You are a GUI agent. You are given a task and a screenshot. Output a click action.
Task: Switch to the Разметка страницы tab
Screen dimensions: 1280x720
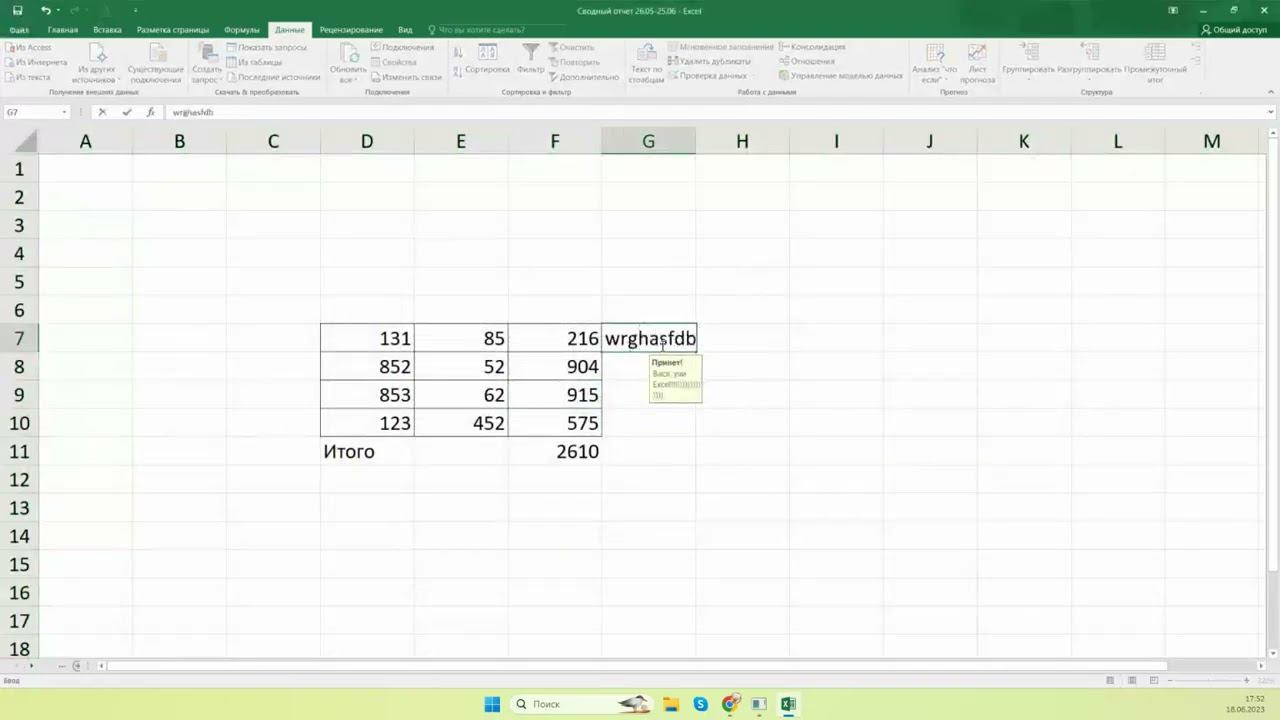pos(173,30)
